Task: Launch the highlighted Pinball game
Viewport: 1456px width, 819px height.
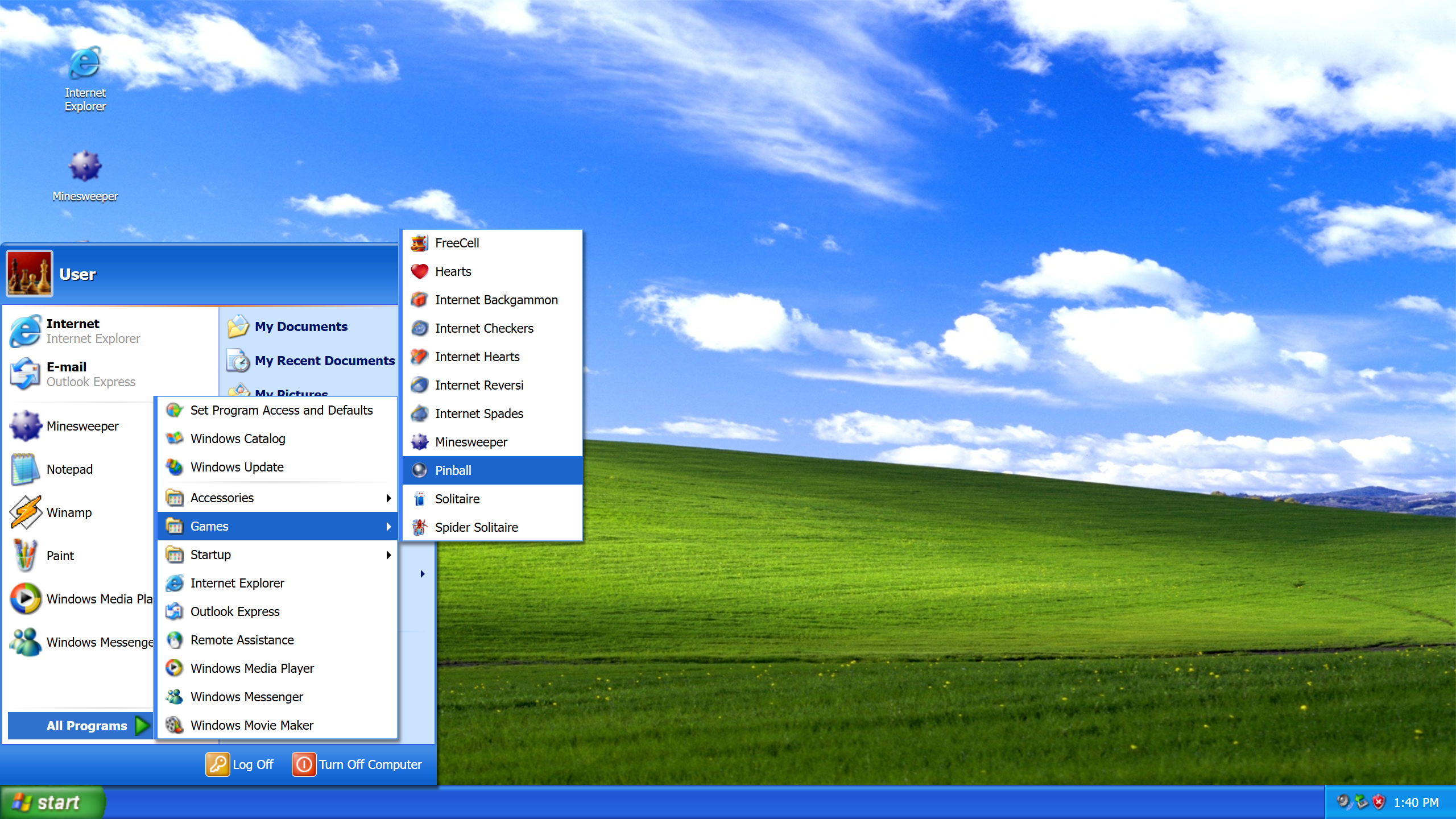Action: coord(493,470)
